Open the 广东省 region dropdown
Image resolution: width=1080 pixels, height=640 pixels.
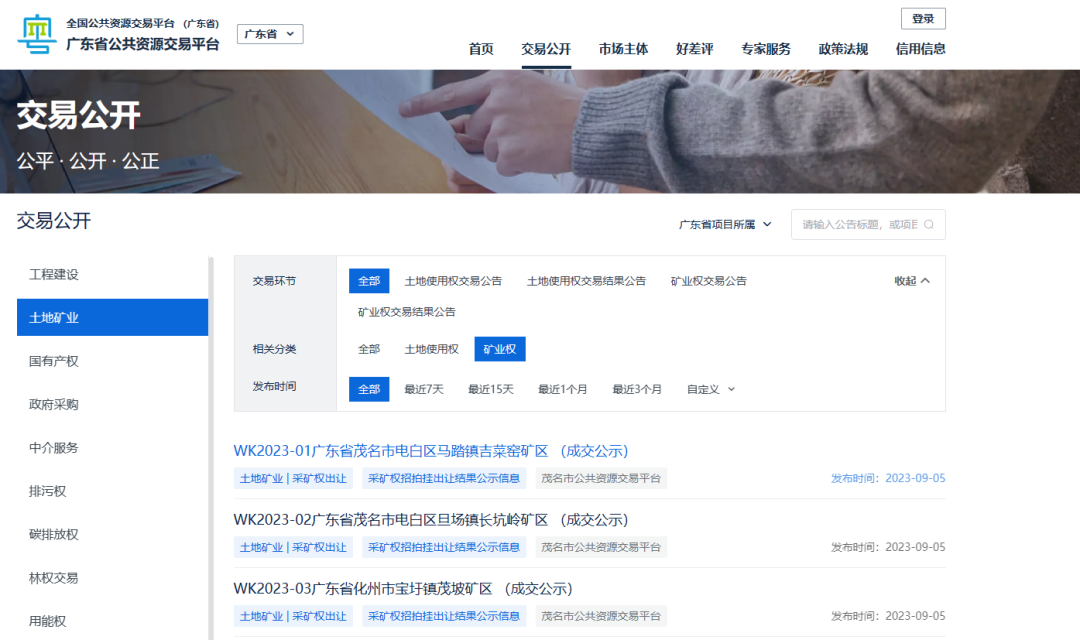pyautogui.click(x=270, y=34)
